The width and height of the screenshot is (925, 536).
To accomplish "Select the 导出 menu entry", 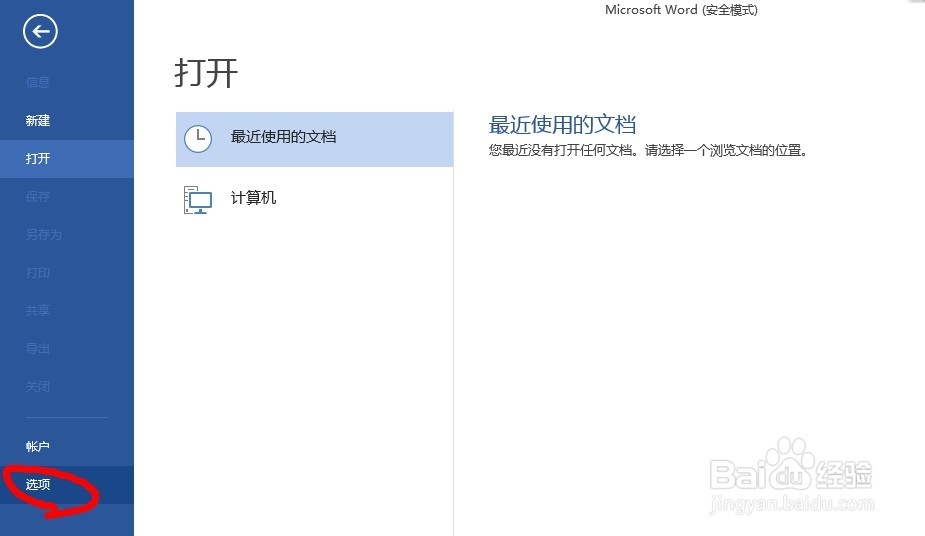I will [x=37, y=348].
